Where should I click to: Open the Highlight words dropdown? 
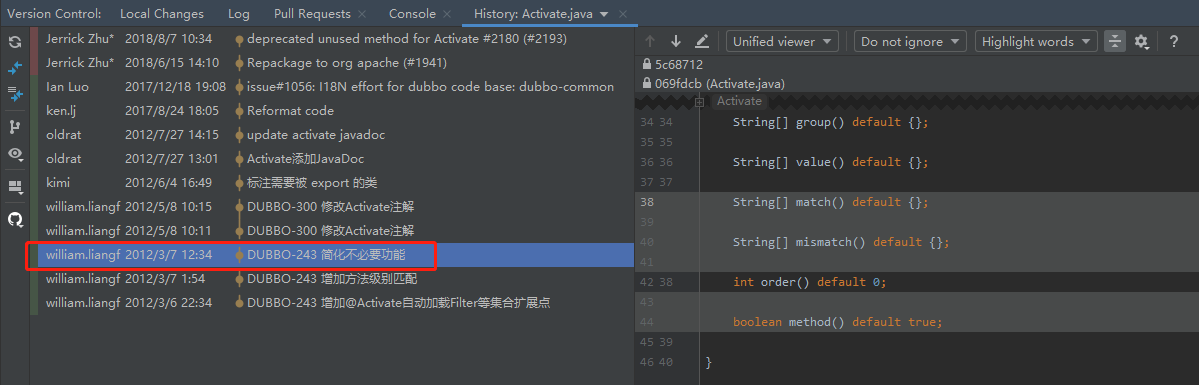1036,41
